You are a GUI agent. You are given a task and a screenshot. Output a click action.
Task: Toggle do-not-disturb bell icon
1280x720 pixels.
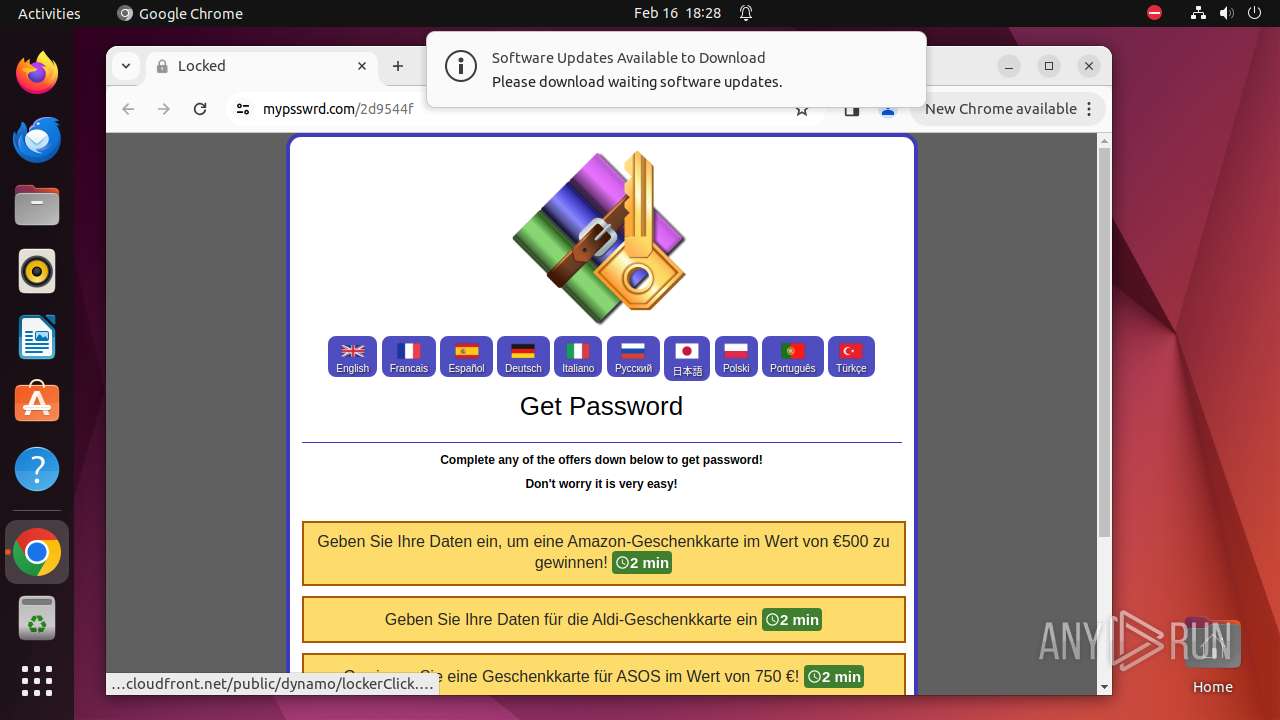pyautogui.click(x=746, y=13)
